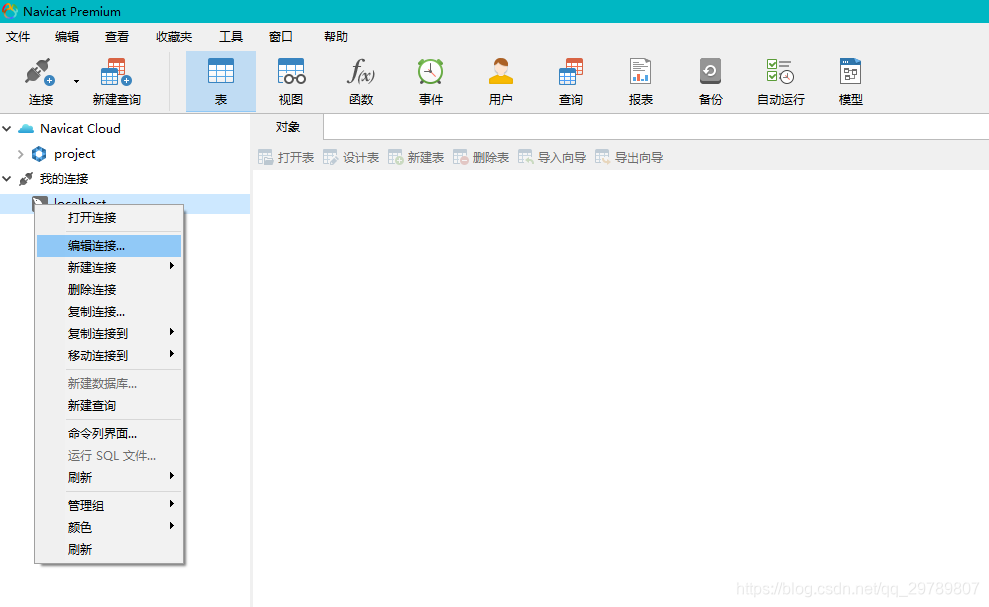Viewport: 989px width, 607px height.
Task: Open the 工具 menu
Action: pos(231,37)
